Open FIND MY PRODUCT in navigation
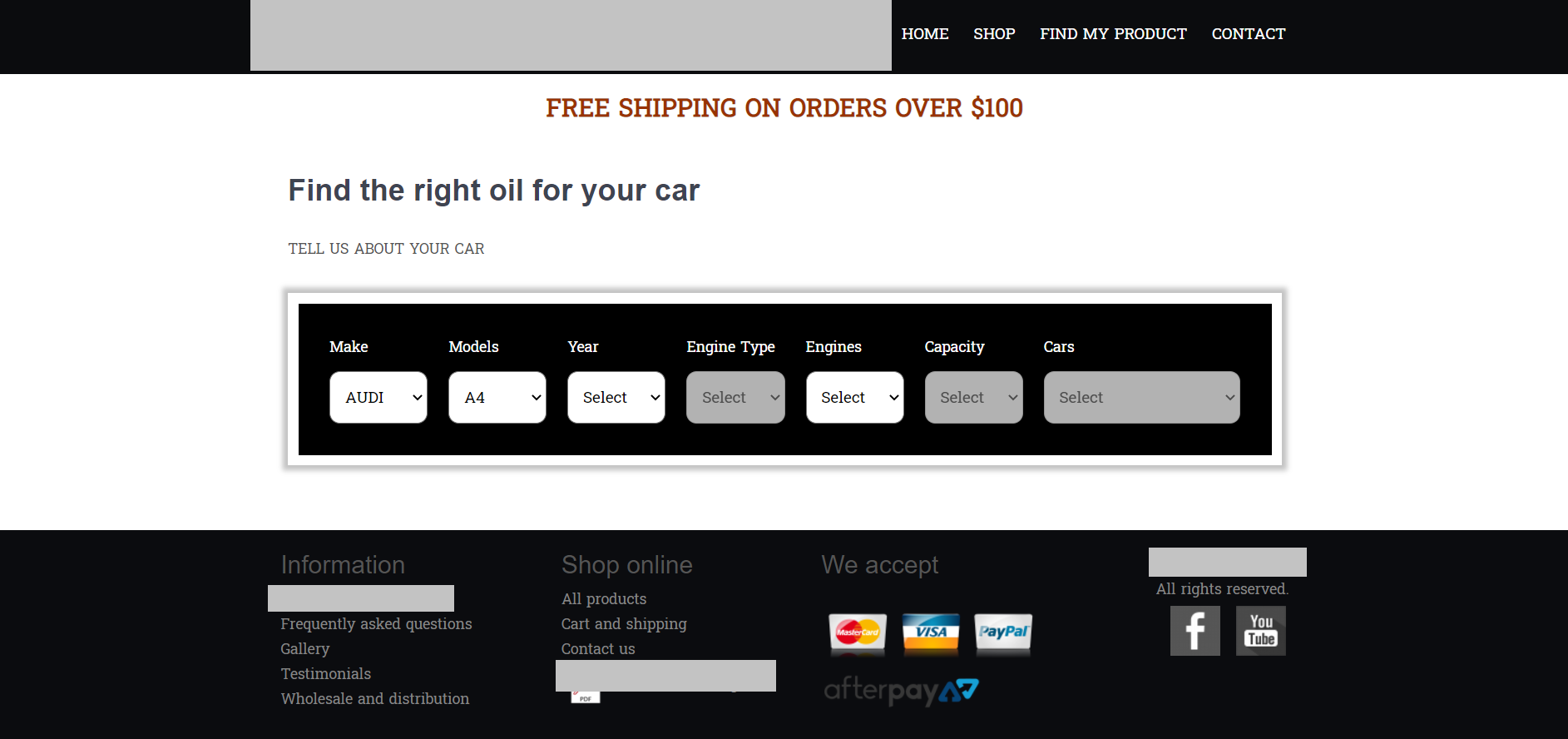Image resolution: width=1568 pixels, height=739 pixels. (1113, 34)
